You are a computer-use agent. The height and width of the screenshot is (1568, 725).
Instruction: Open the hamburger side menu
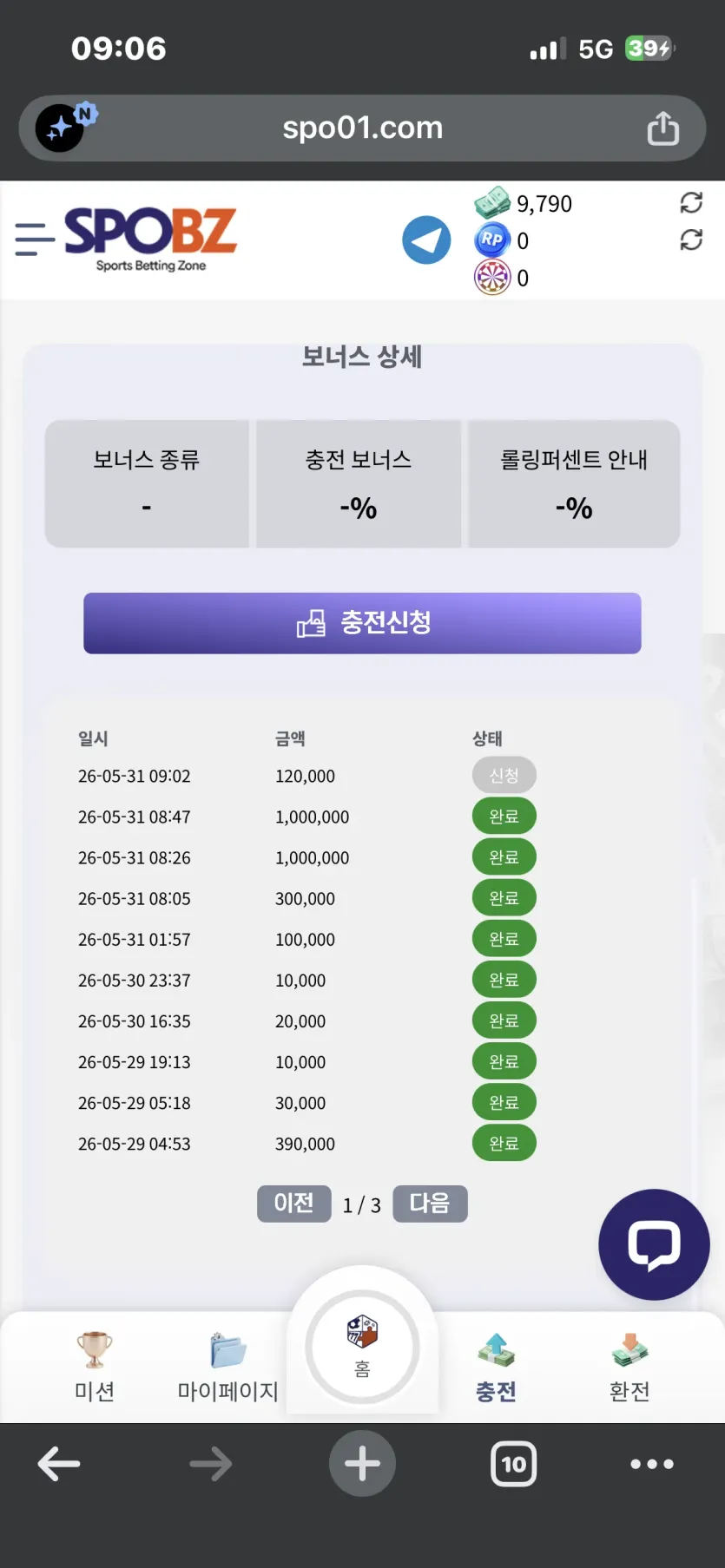pos(35,239)
